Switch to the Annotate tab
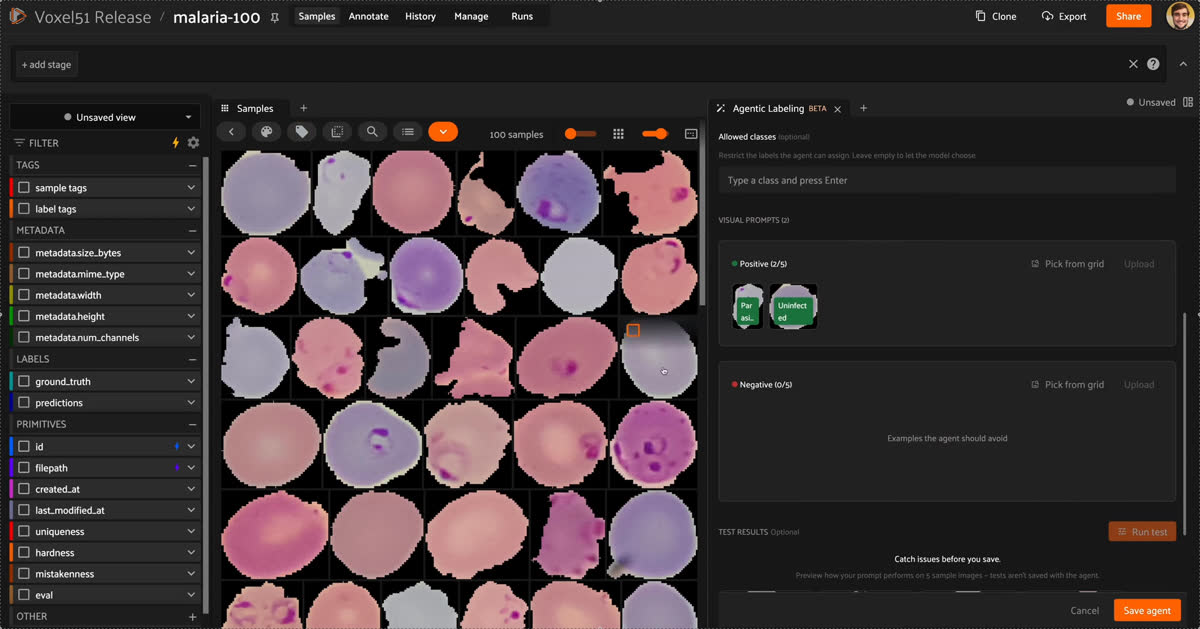 coord(368,17)
